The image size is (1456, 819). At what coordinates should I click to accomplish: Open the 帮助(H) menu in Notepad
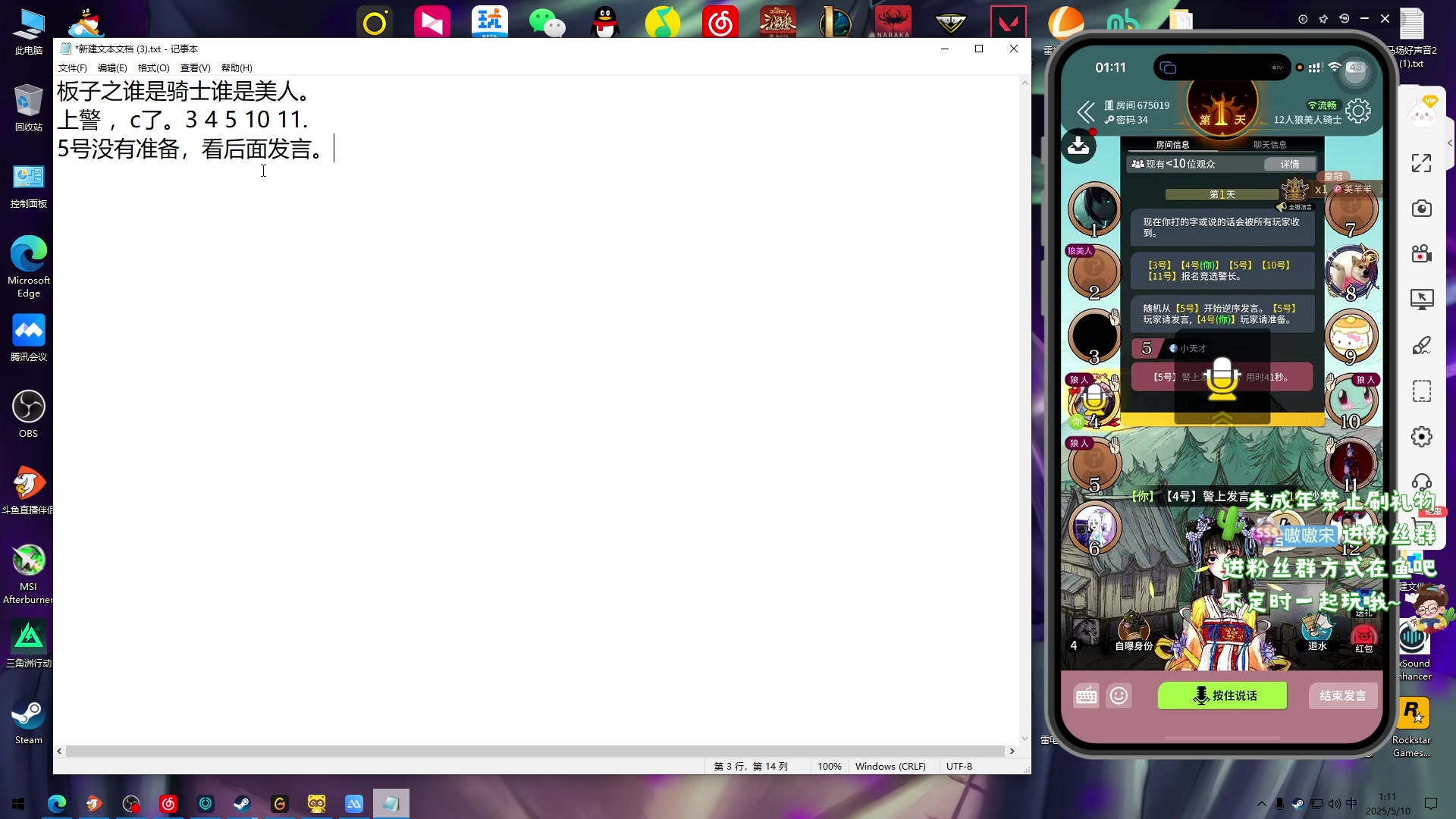pyautogui.click(x=237, y=68)
